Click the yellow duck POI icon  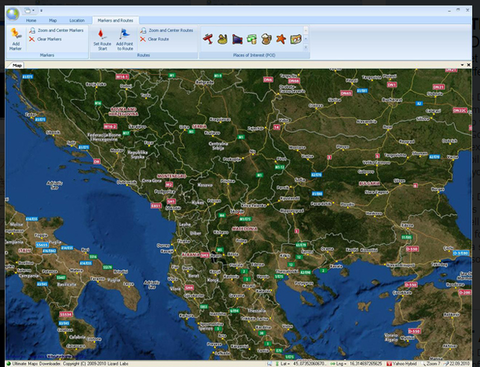coord(222,39)
